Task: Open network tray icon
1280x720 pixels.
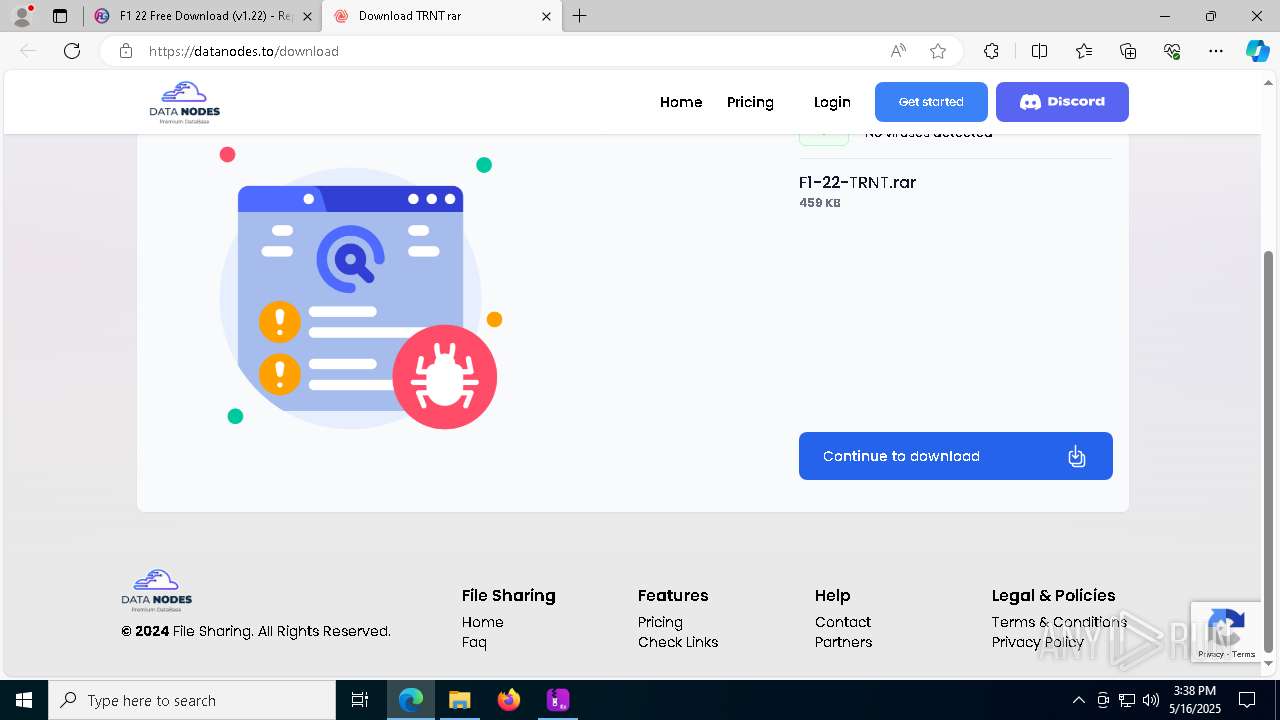Action: pos(1127,700)
